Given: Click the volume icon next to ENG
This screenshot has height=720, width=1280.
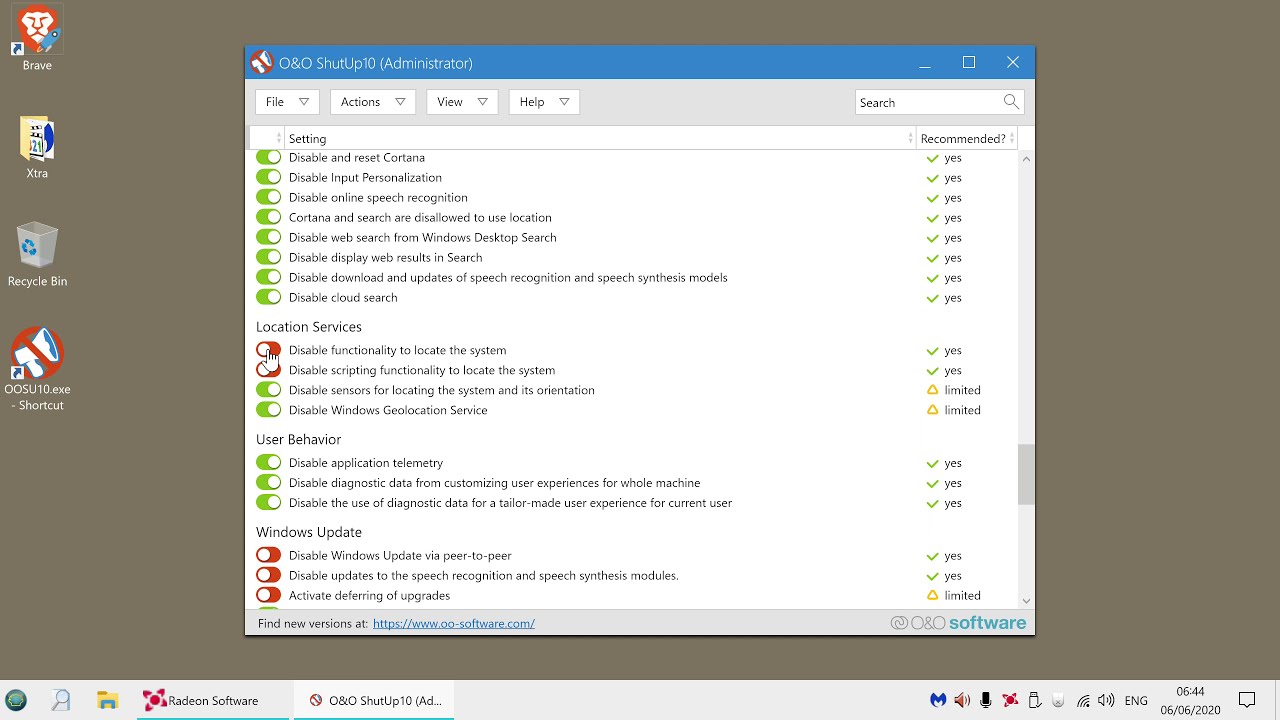Looking at the screenshot, I should point(1106,700).
